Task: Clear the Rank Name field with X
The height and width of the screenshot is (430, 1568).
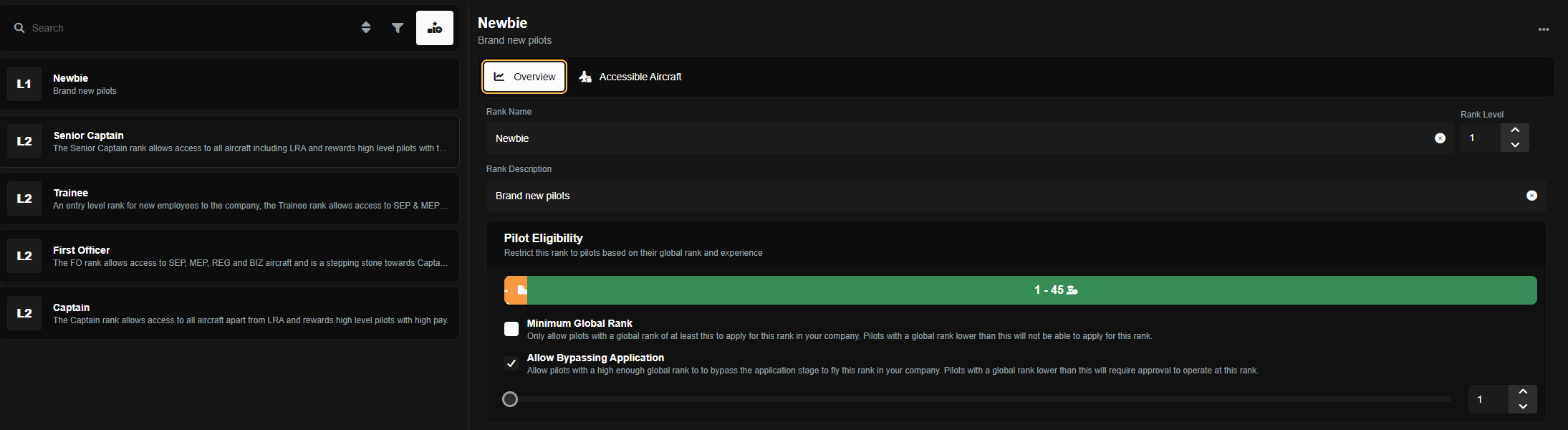Action: click(x=1440, y=138)
